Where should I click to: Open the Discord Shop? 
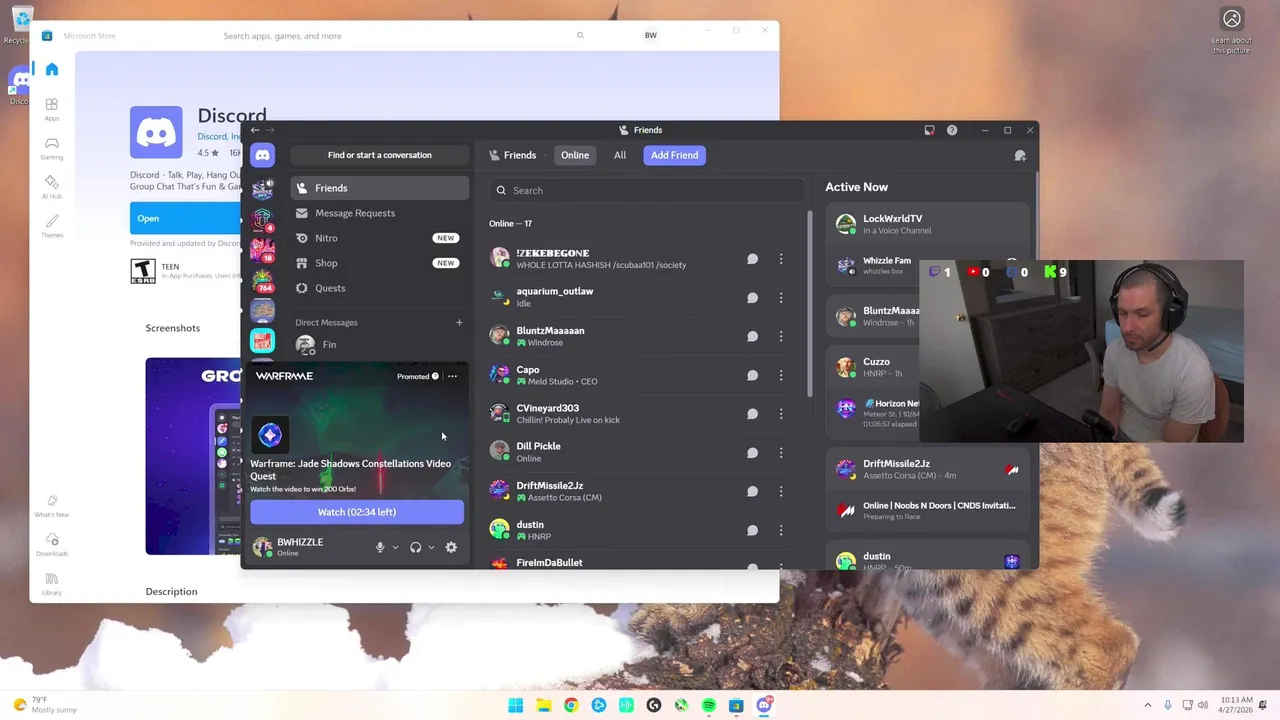click(380, 263)
